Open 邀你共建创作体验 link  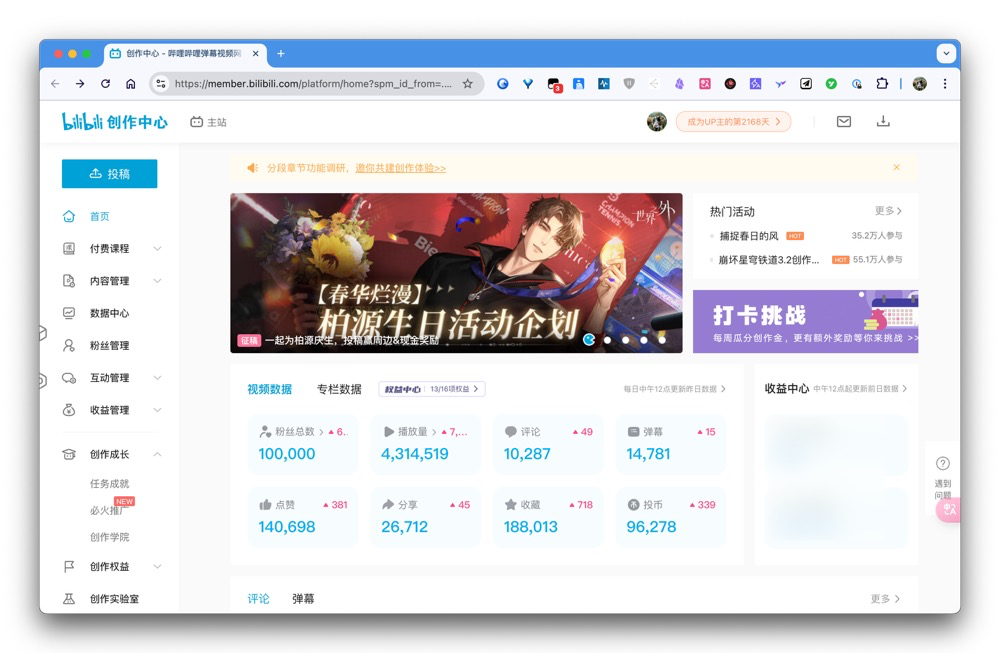pos(401,168)
